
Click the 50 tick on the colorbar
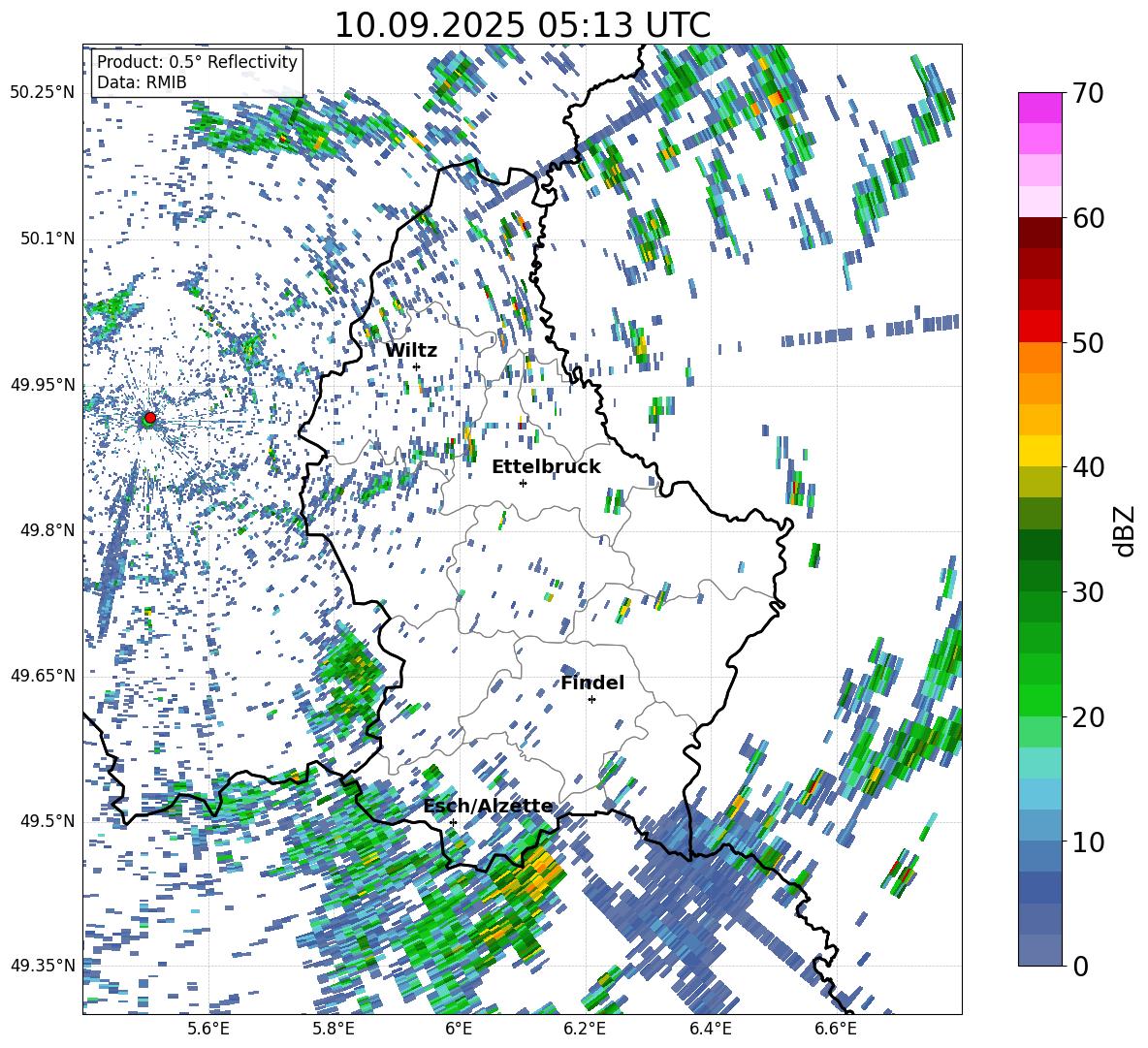1089,342
